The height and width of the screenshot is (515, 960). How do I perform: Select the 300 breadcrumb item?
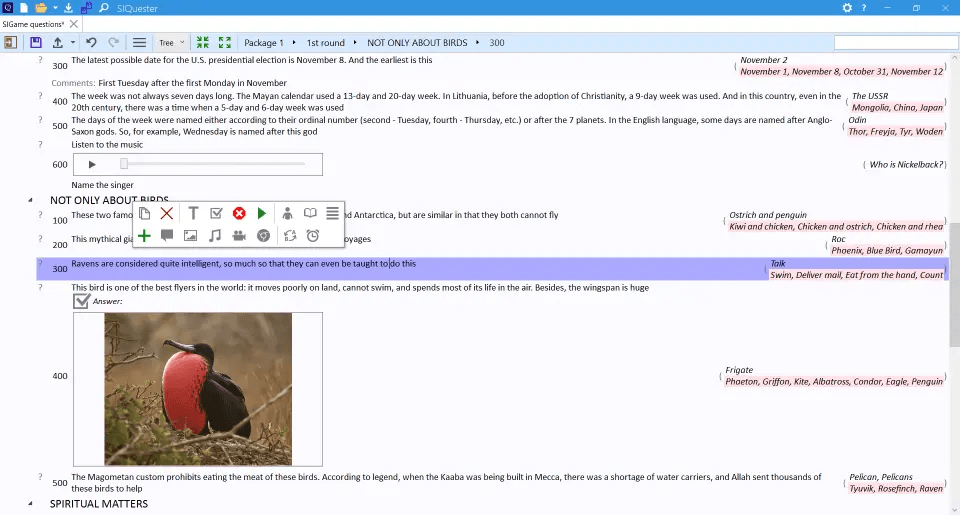(x=497, y=42)
